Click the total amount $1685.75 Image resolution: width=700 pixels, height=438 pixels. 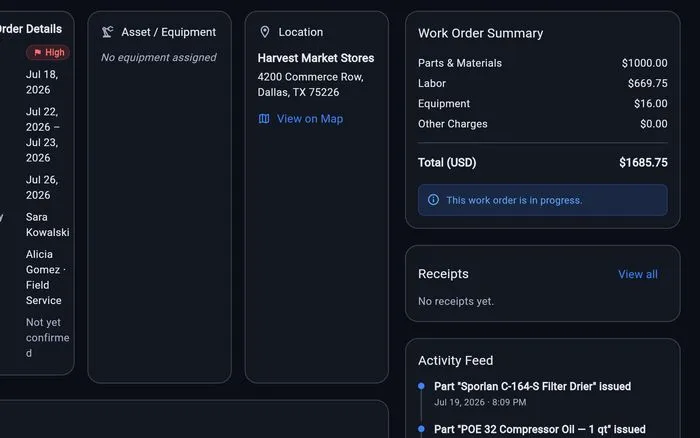[x=643, y=163]
